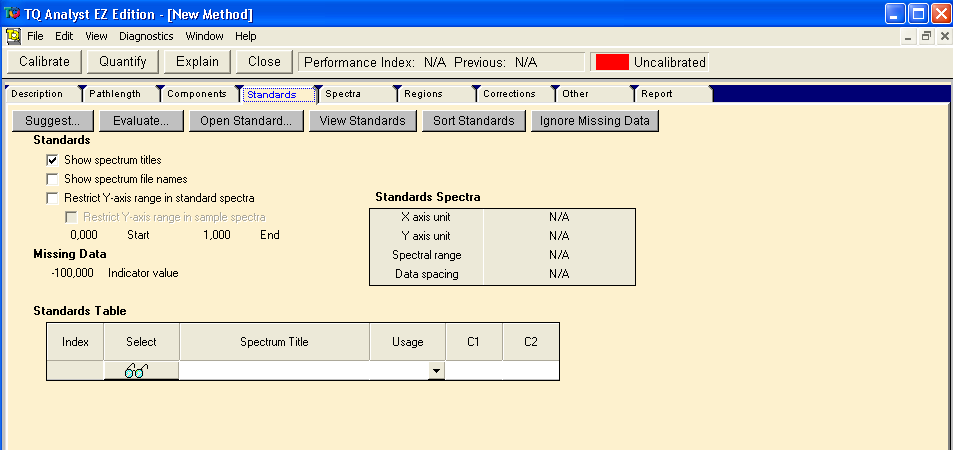Click Ignore Missing Data button
The height and width of the screenshot is (450, 953).
pyautogui.click(x=595, y=120)
